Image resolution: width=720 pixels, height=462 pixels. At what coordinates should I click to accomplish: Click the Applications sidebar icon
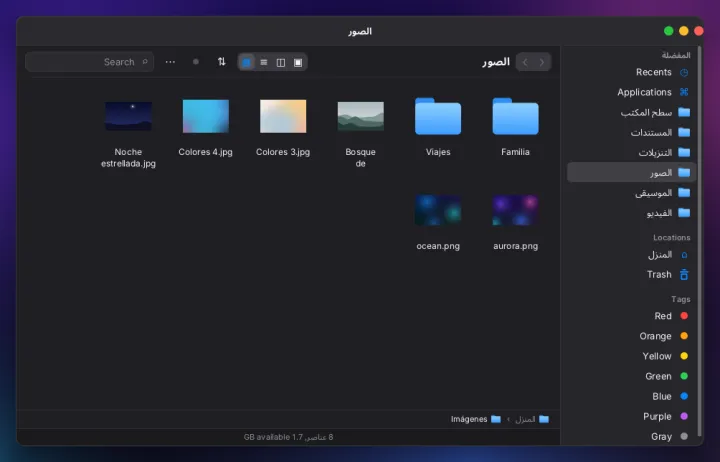[x=684, y=92]
